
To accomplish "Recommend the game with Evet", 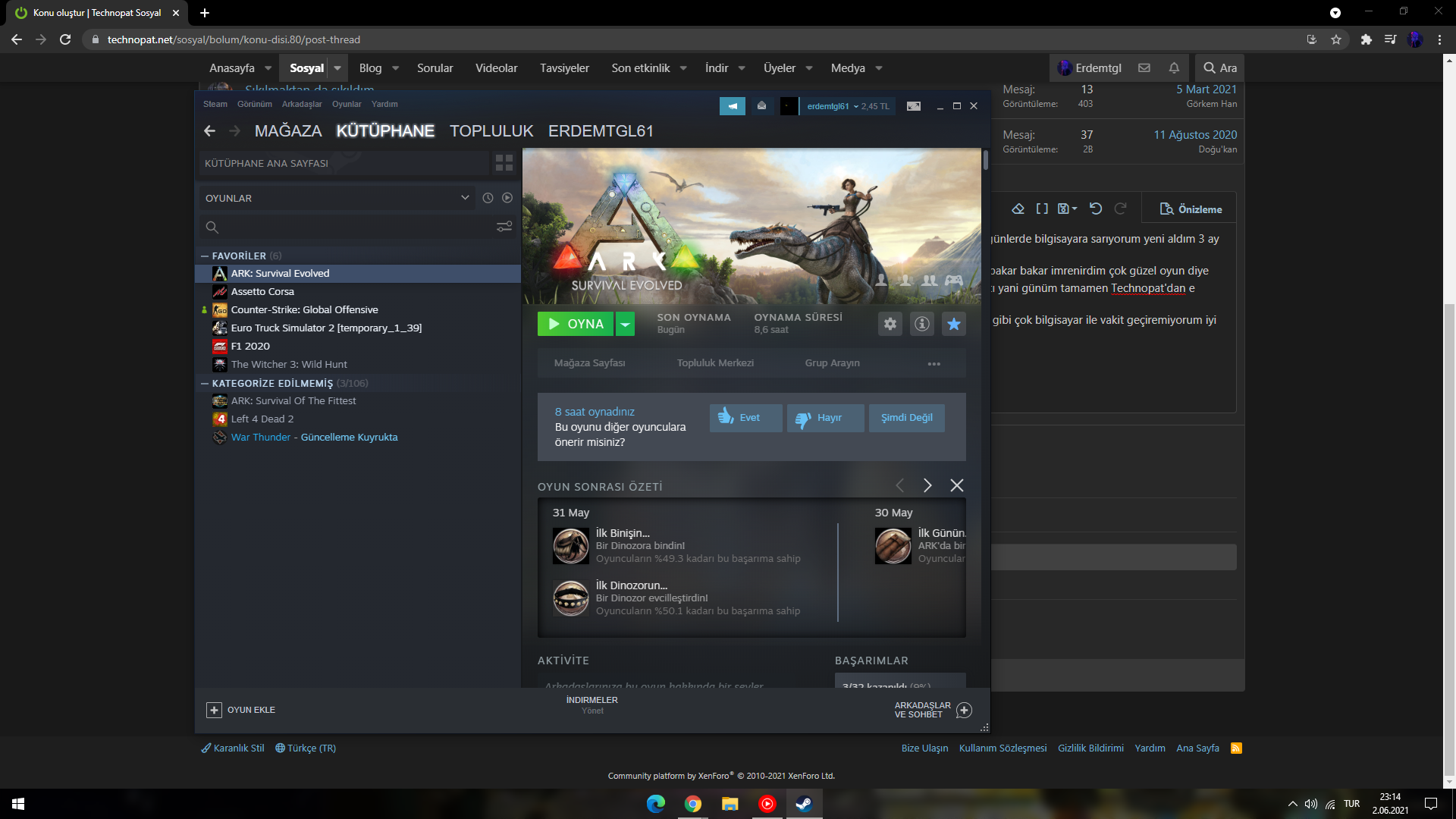I will (745, 418).
